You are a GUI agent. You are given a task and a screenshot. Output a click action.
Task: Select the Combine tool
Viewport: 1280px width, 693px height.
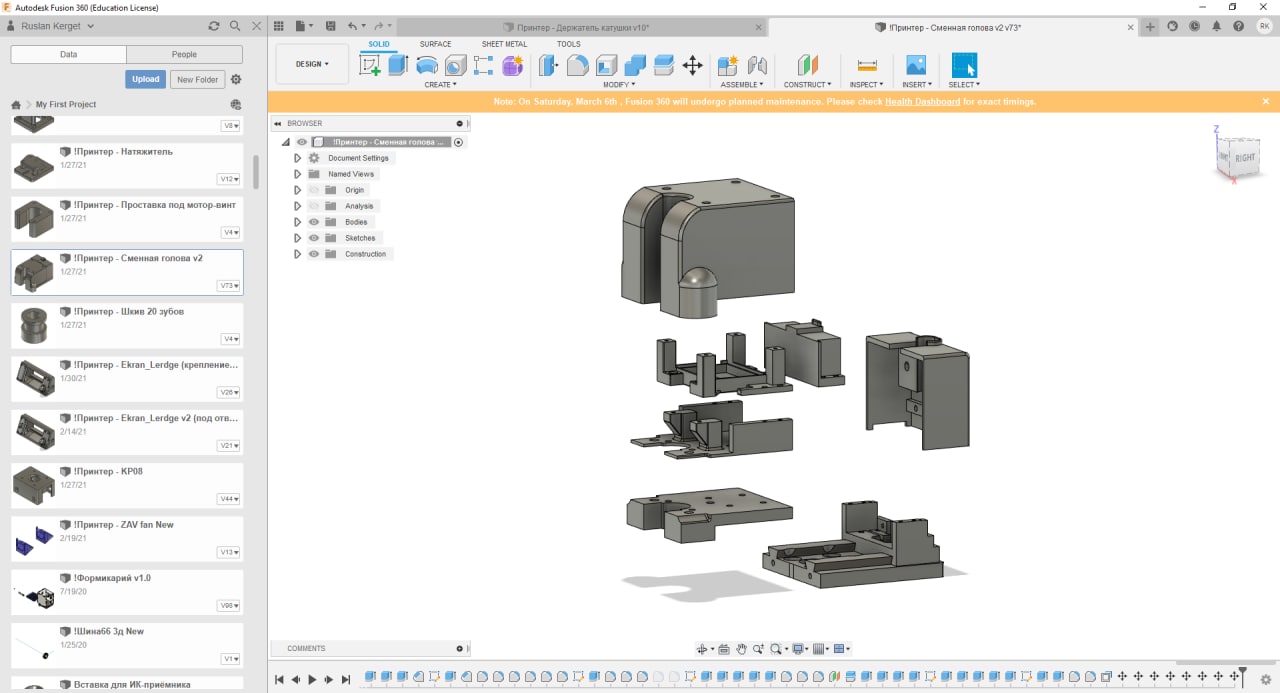[635, 66]
